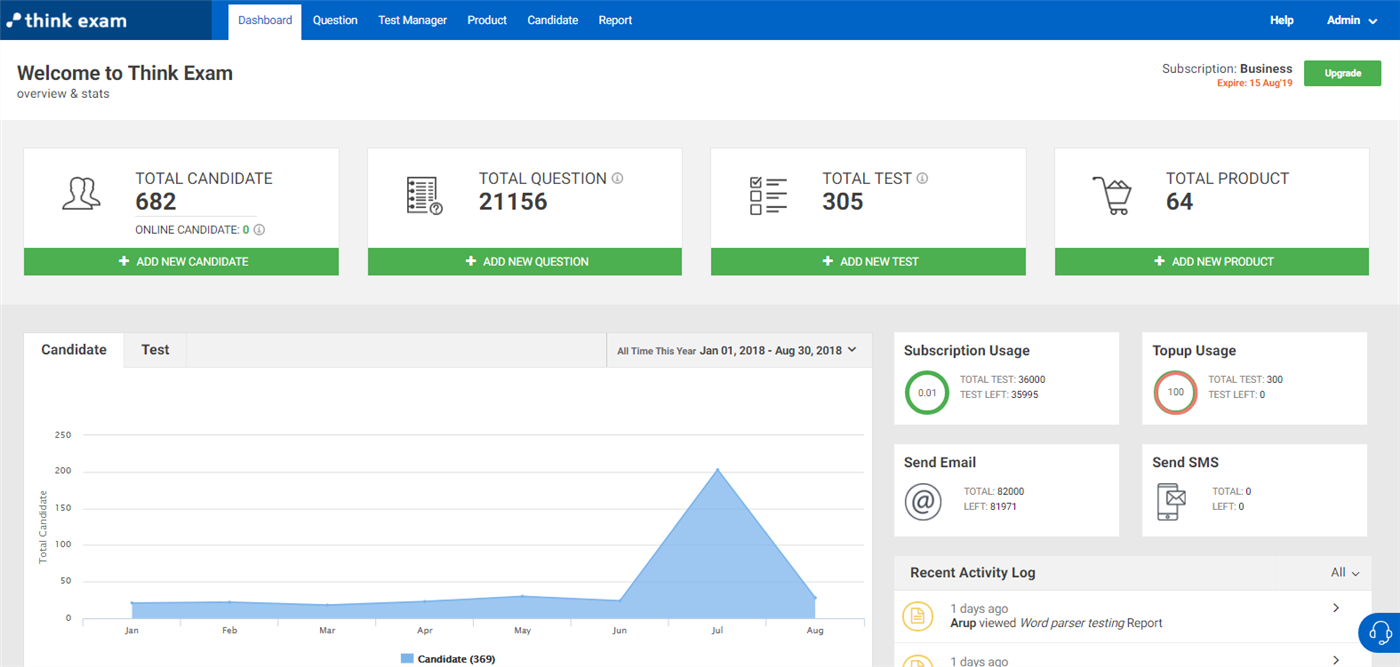Click the total product count 64
Viewport: 1400px width, 667px height.
pyautogui.click(x=1180, y=201)
